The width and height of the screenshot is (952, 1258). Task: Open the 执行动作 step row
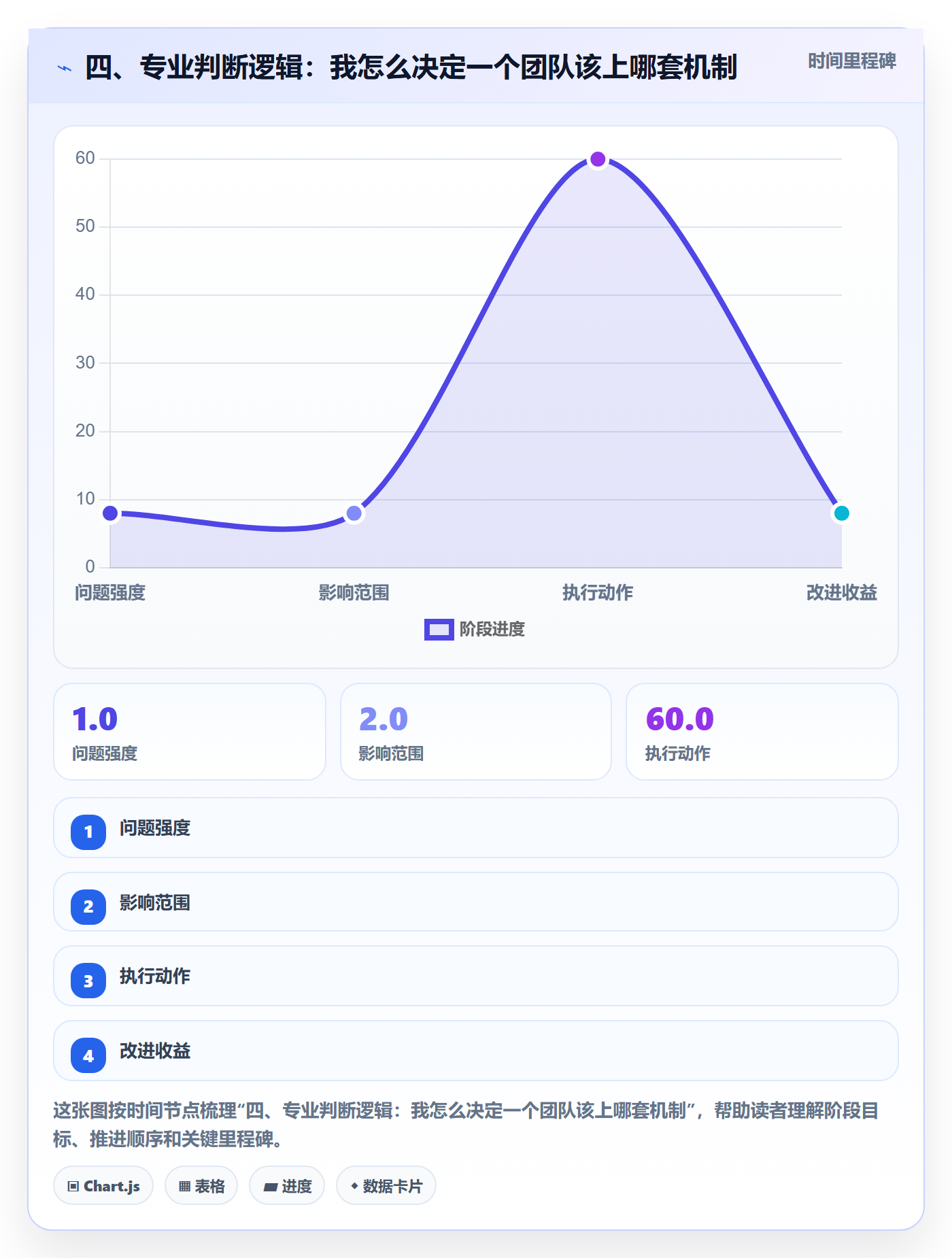476,976
